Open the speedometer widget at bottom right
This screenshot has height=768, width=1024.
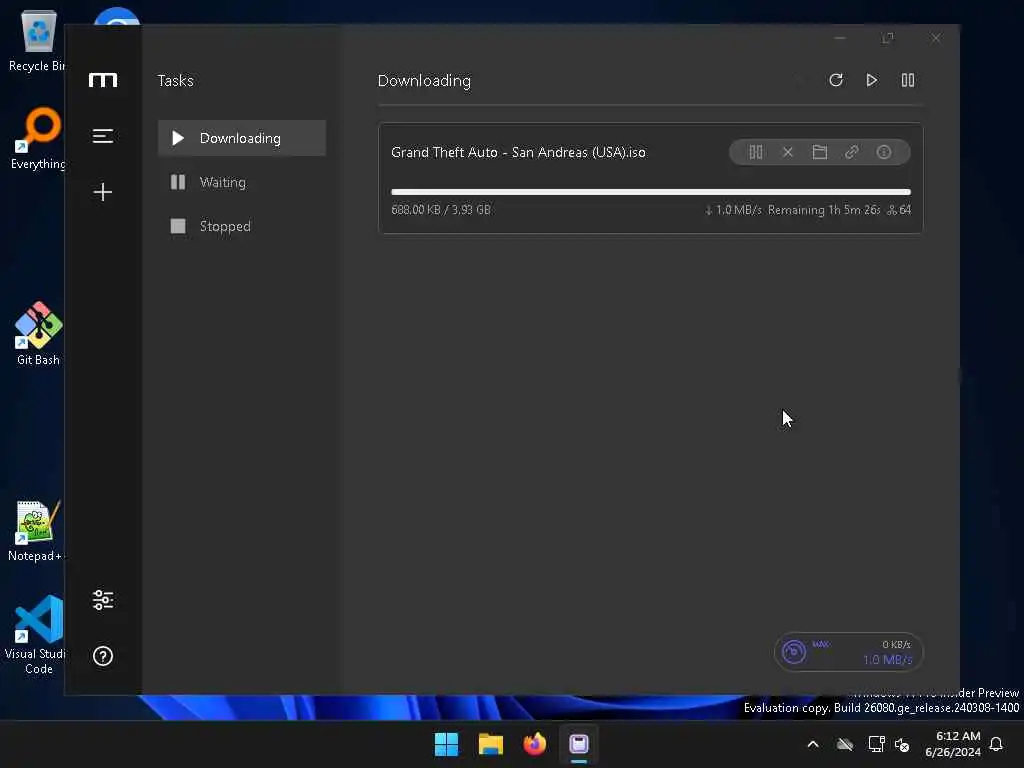coord(848,652)
